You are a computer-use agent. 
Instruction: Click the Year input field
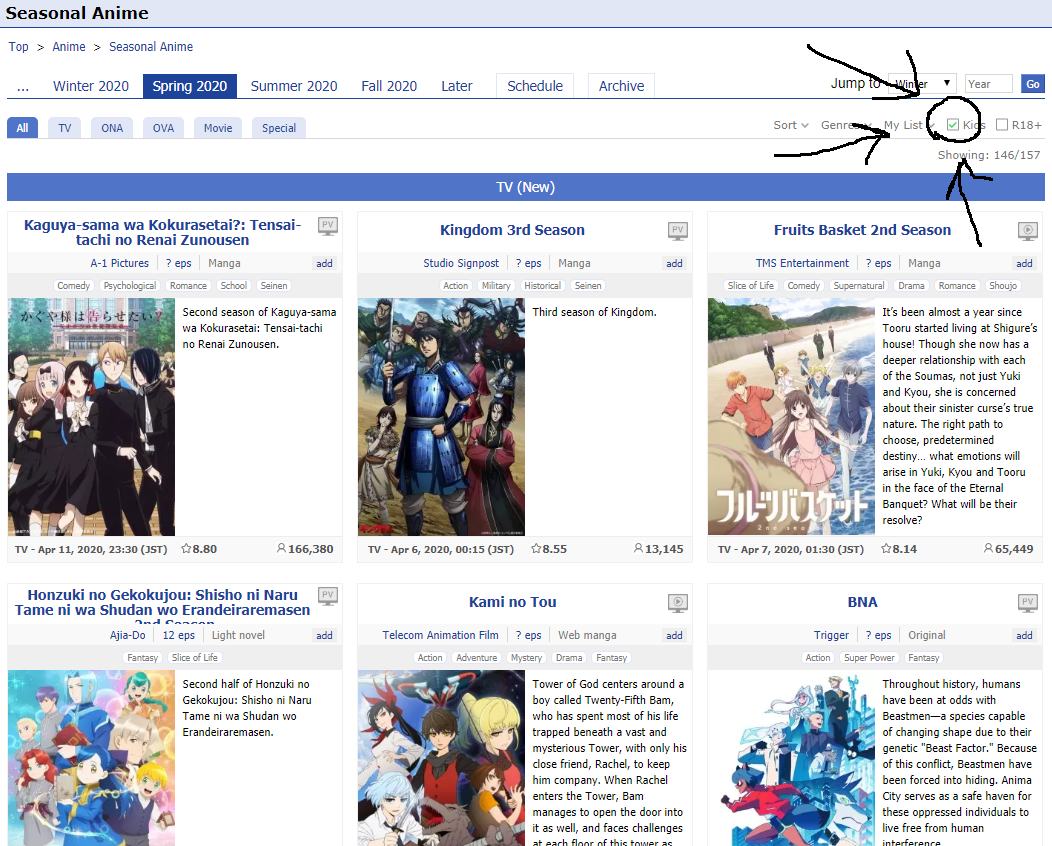pyautogui.click(x=988, y=84)
